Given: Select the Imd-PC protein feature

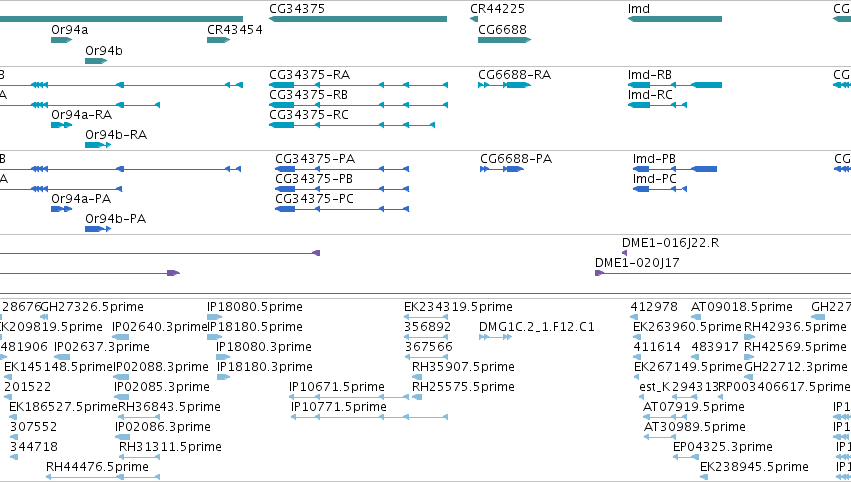Looking at the screenshot, I should [x=660, y=189].
